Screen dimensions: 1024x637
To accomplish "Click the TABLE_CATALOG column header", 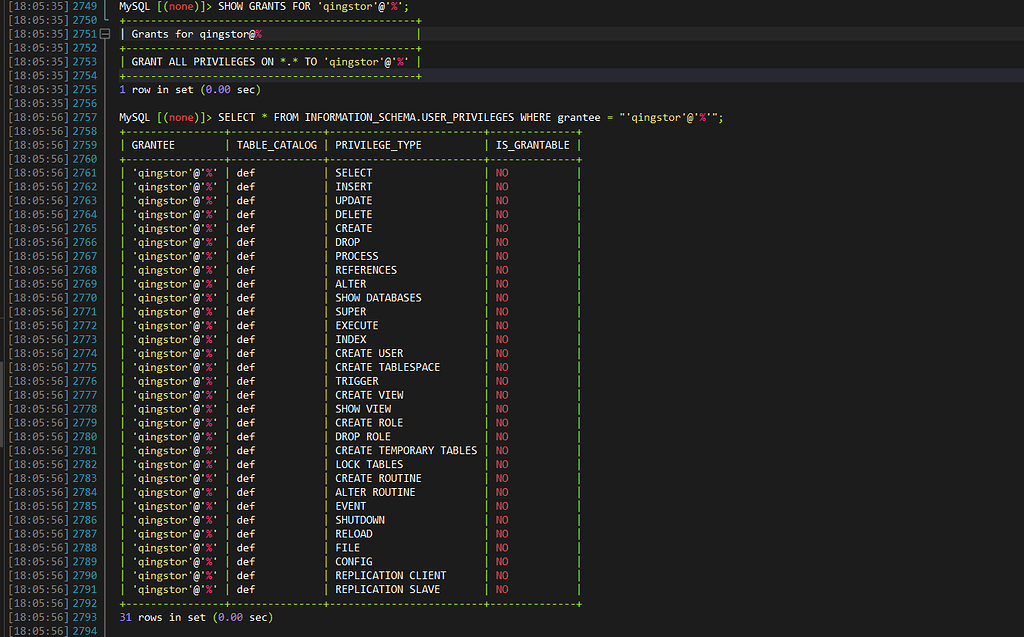I will (x=276, y=145).
